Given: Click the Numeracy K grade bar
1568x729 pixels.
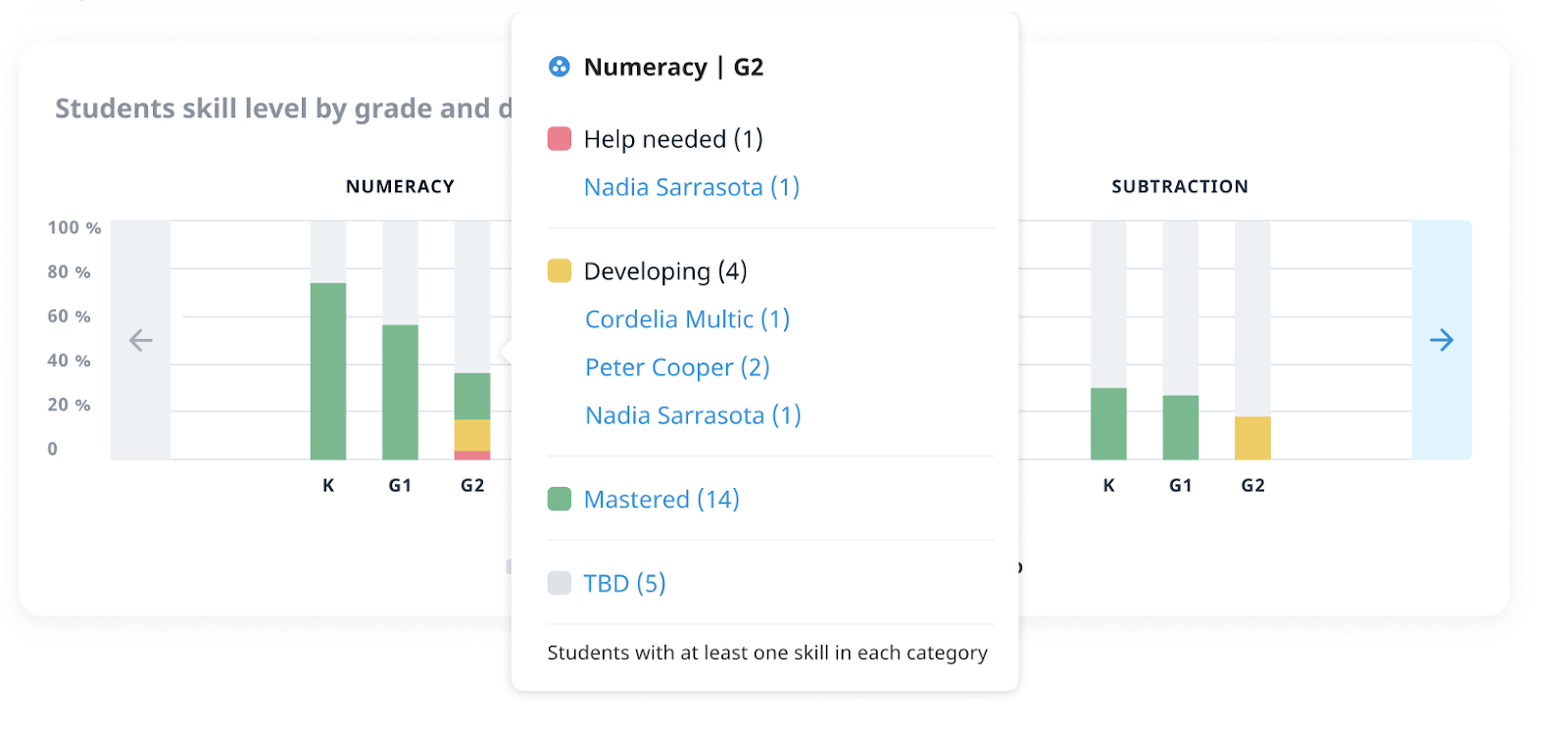Looking at the screenshot, I should [x=328, y=370].
